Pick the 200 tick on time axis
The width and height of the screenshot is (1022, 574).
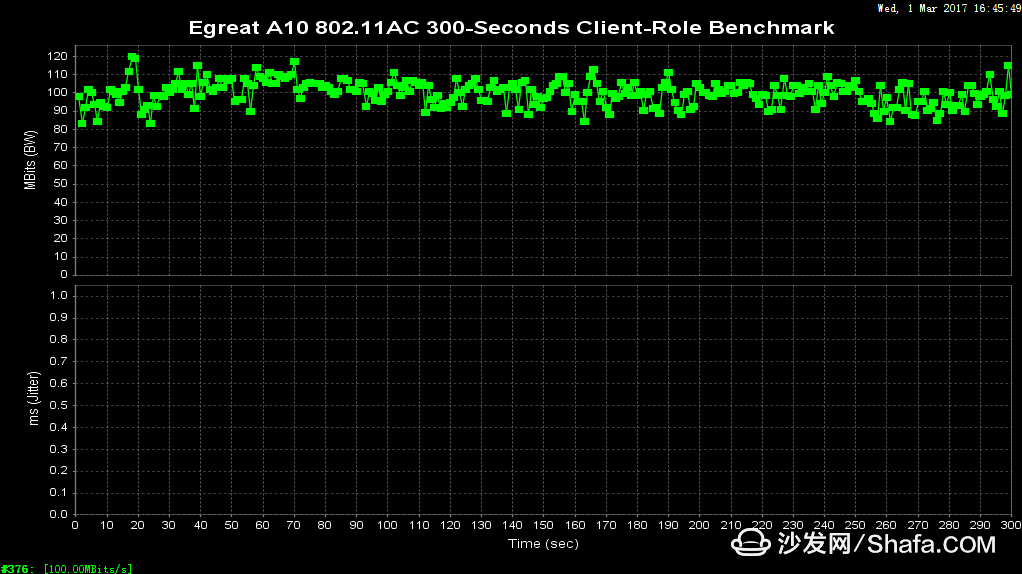699,525
